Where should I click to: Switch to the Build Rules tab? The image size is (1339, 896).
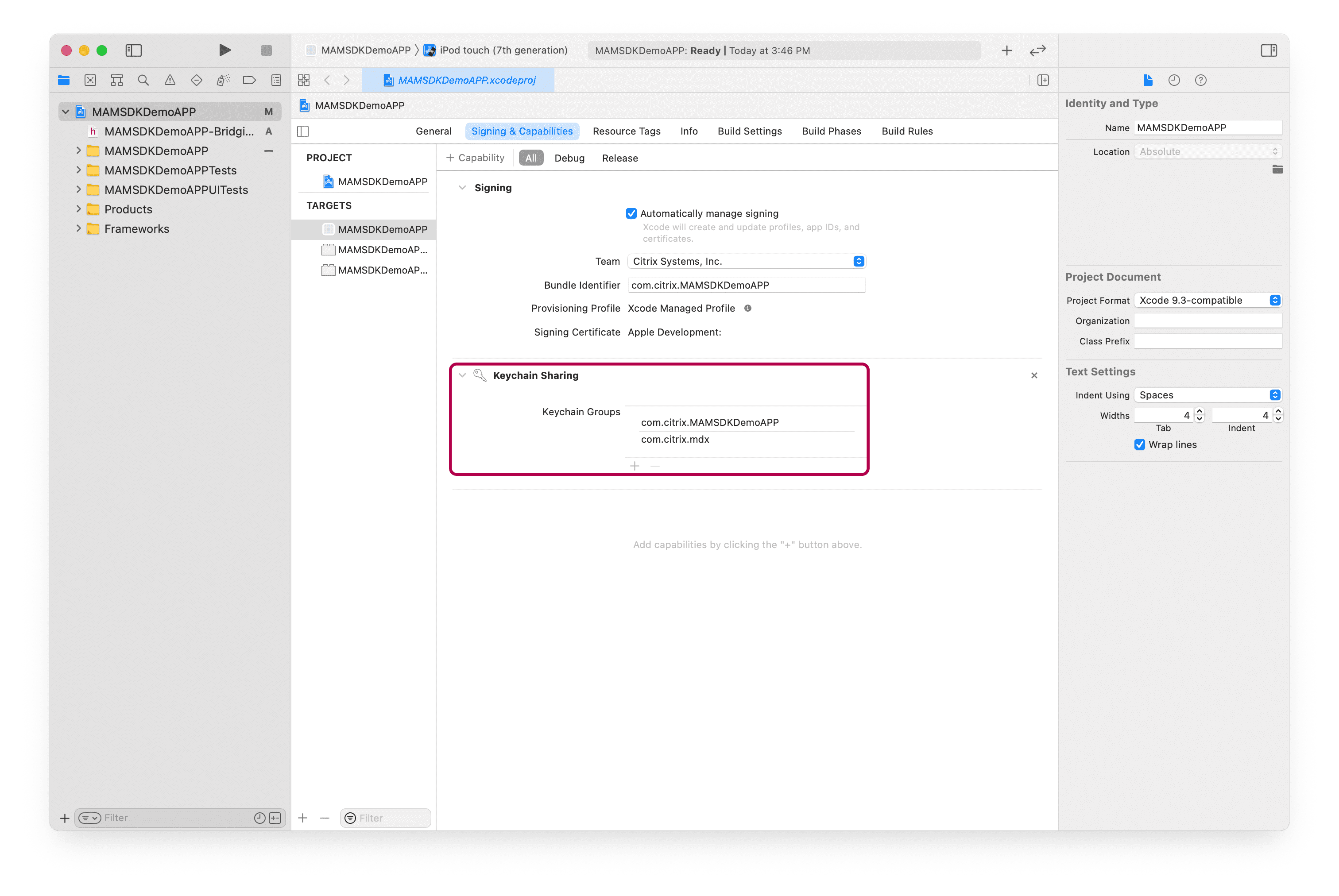click(907, 131)
